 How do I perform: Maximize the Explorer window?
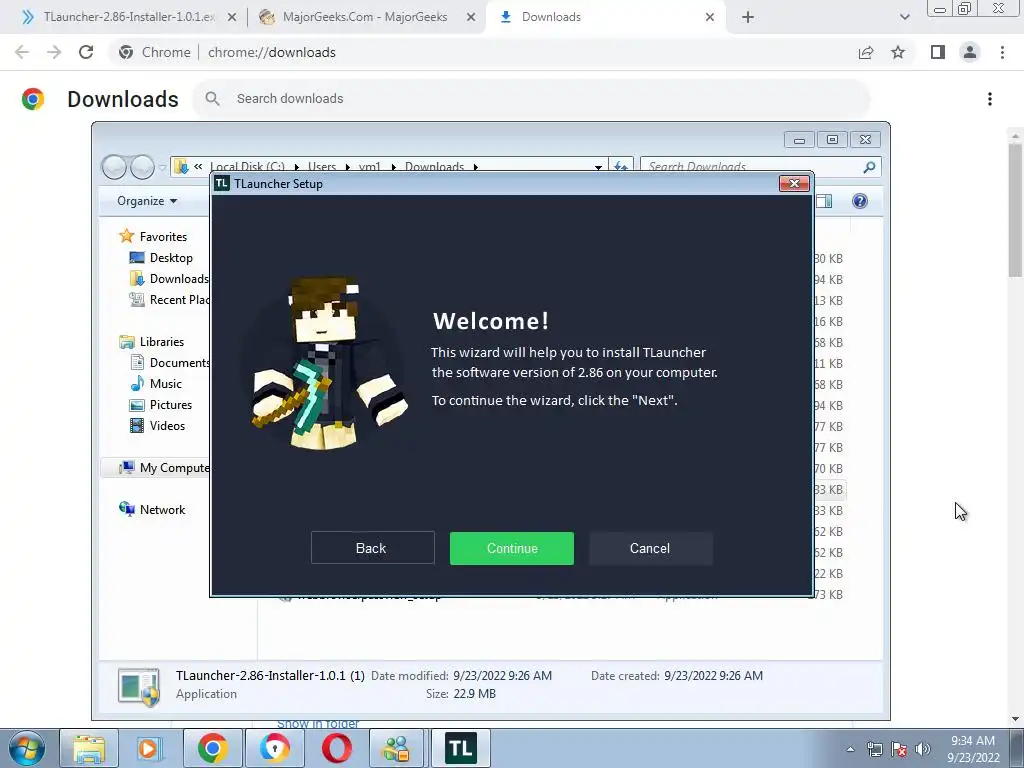click(832, 139)
